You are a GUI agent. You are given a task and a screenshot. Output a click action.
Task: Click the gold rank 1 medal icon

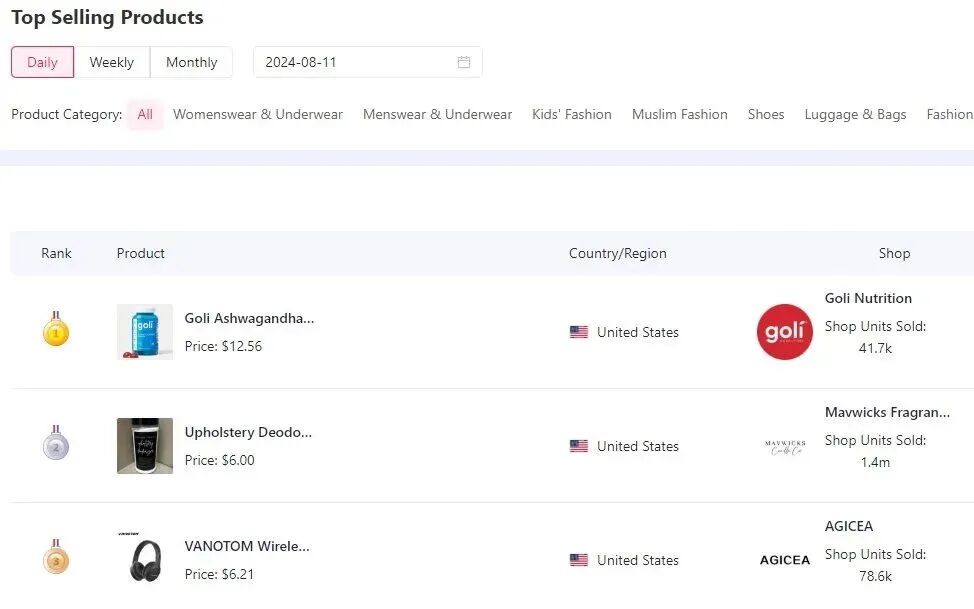click(56, 331)
